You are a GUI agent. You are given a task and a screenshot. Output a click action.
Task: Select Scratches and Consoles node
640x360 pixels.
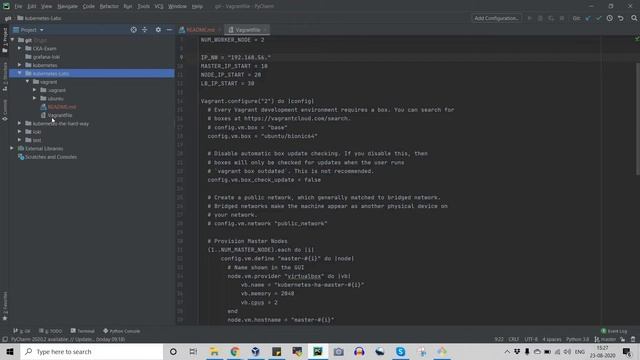point(51,157)
